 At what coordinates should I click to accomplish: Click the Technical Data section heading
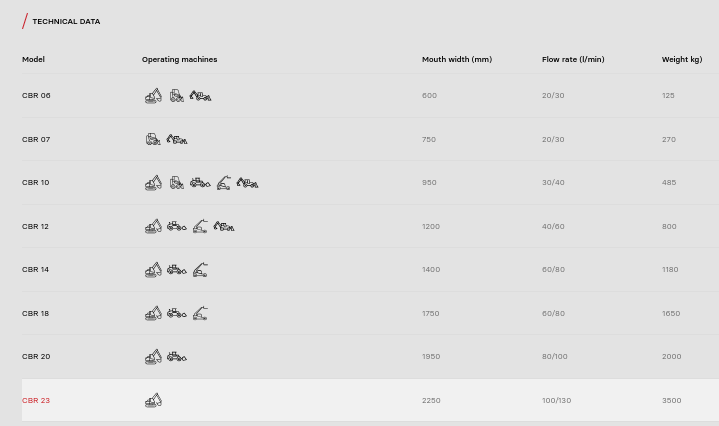pos(66,21)
